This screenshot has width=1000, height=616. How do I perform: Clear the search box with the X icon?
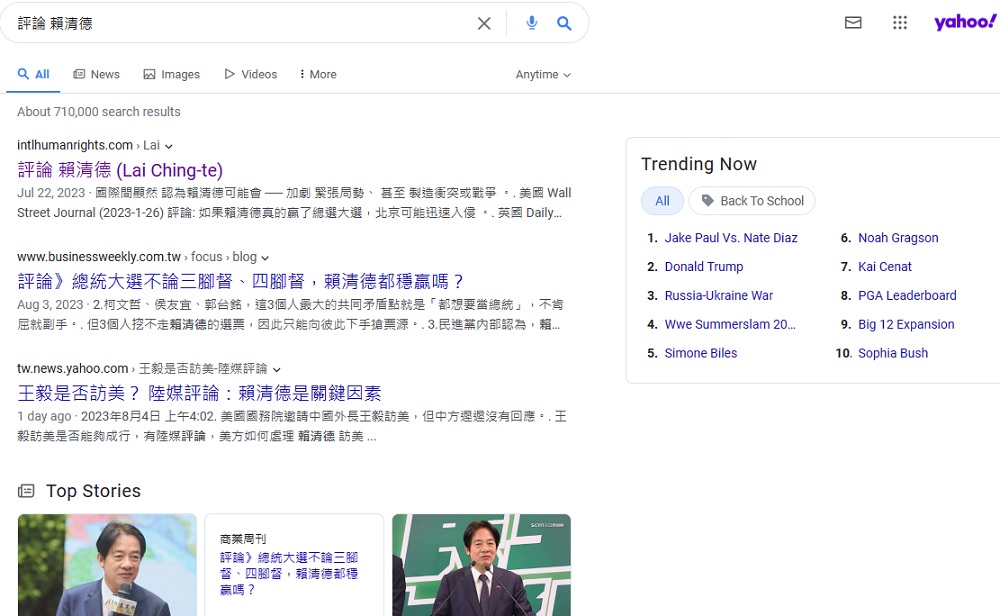(484, 23)
